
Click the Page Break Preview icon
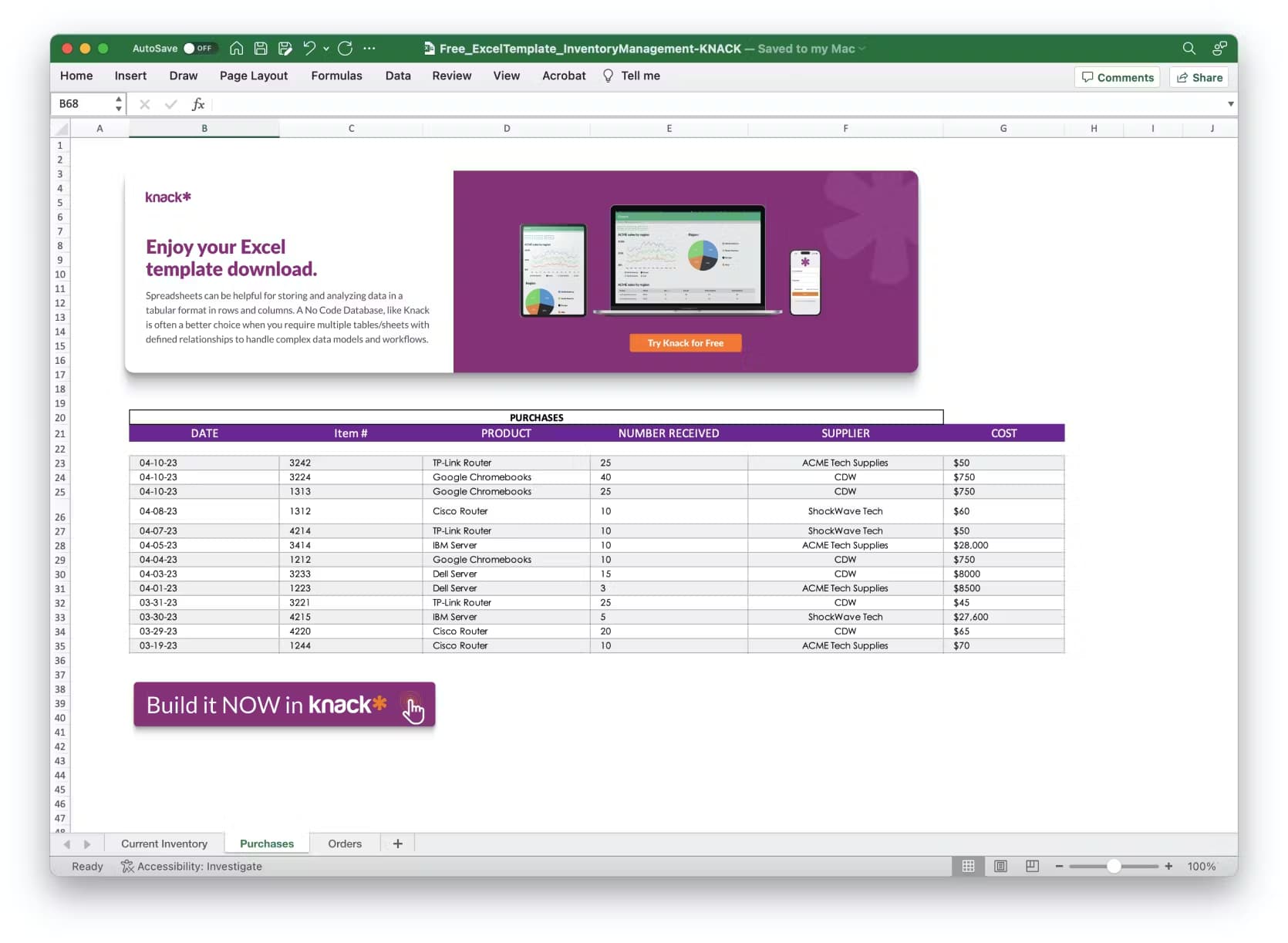pos(1032,866)
